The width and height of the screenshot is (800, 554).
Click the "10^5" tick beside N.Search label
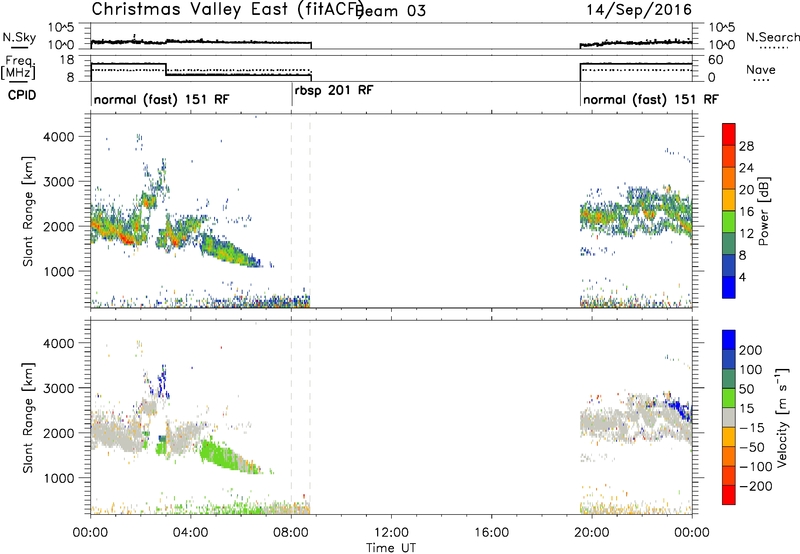coord(722,28)
